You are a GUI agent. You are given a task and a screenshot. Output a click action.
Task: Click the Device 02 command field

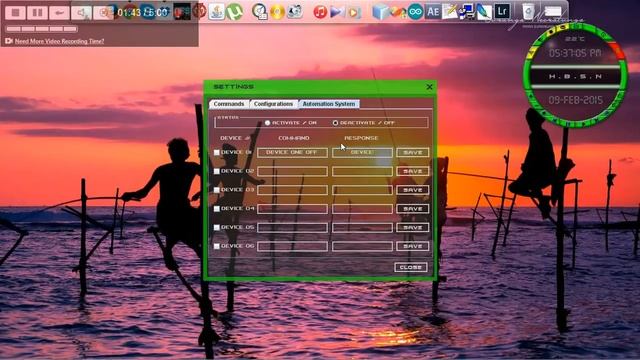pos(292,171)
